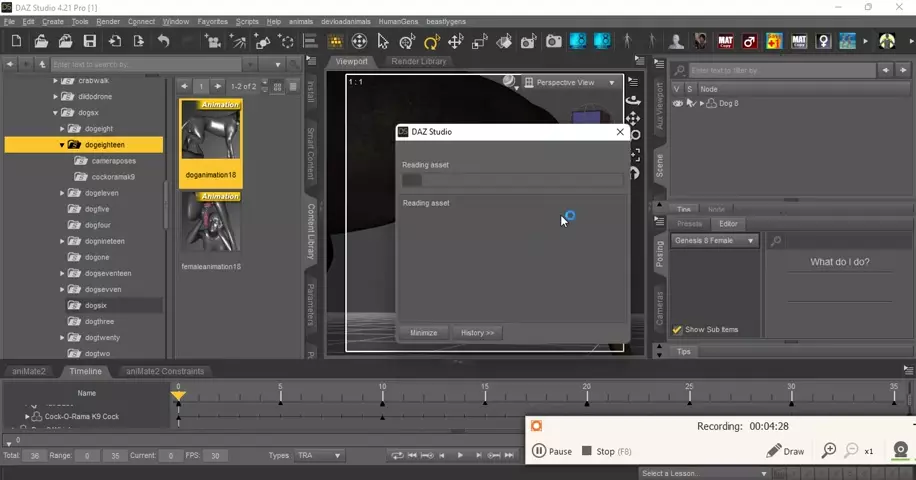Click the History >> button
Viewport: 916px width, 480px height.
point(477,332)
